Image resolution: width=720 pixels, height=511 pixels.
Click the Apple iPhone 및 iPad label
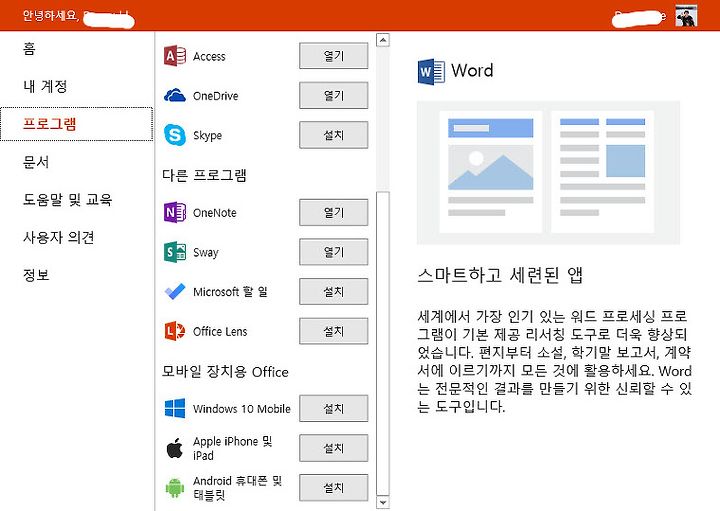[232, 448]
